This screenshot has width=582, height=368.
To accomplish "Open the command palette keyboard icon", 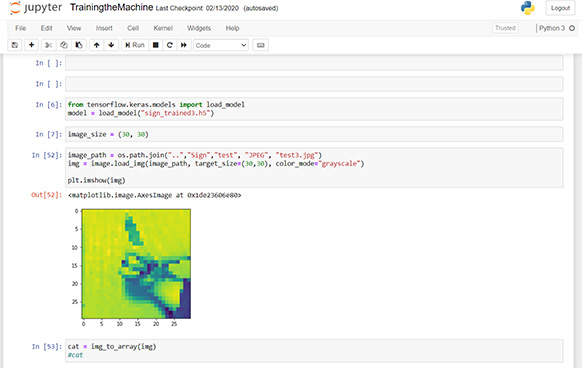I will click(x=261, y=45).
